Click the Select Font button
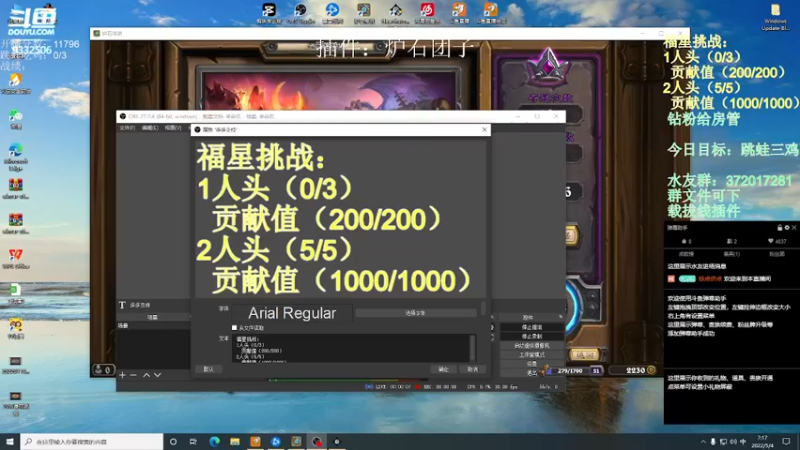 (415, 313)
